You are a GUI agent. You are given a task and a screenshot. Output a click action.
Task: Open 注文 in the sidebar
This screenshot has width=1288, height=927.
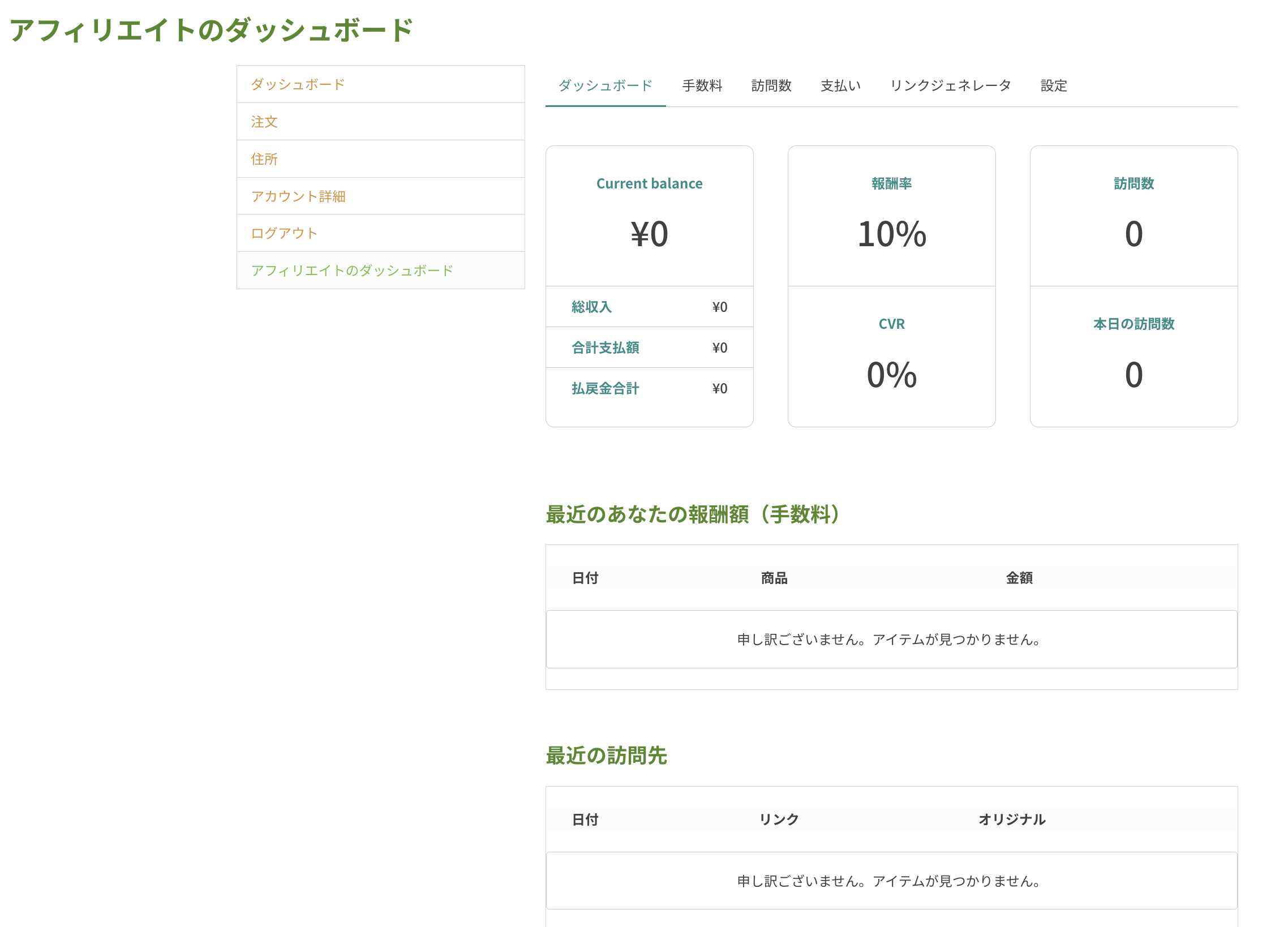point(264,122)
